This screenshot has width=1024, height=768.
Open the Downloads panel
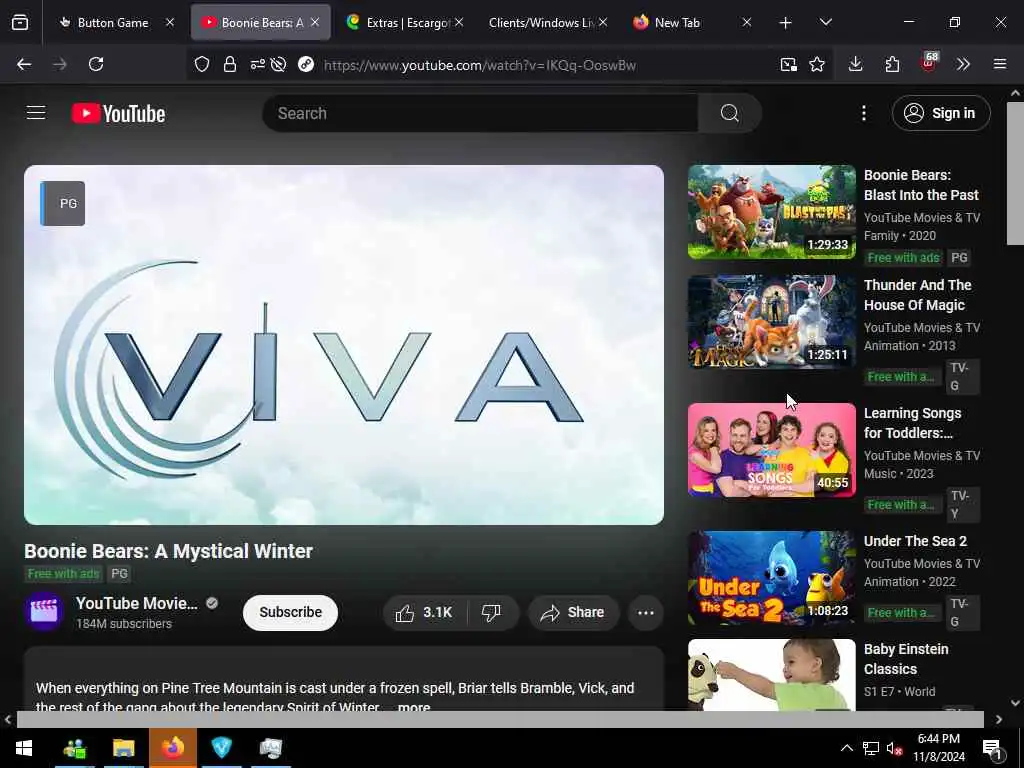[x=856, y=64]
